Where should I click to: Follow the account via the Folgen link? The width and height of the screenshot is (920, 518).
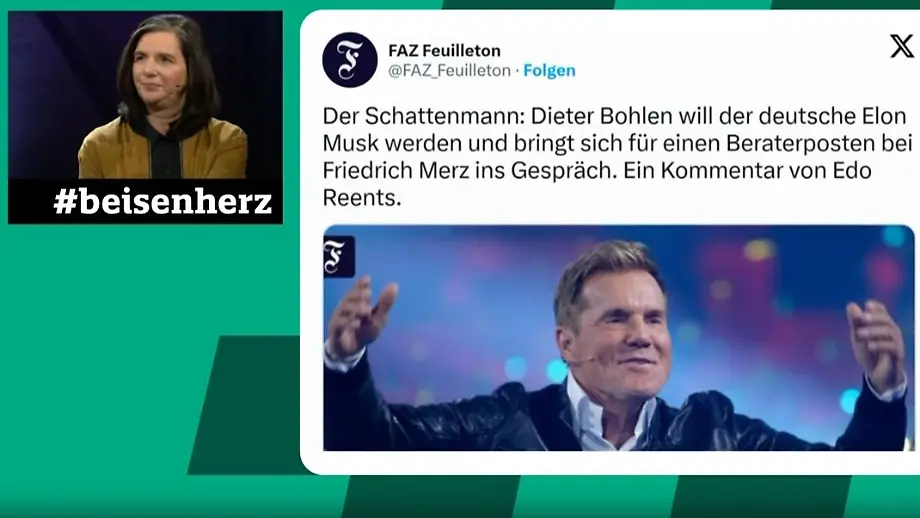point(549,70)
